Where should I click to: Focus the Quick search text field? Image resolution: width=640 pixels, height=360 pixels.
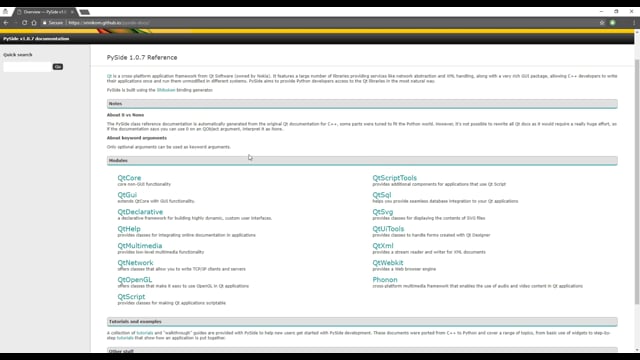[27, 67]
